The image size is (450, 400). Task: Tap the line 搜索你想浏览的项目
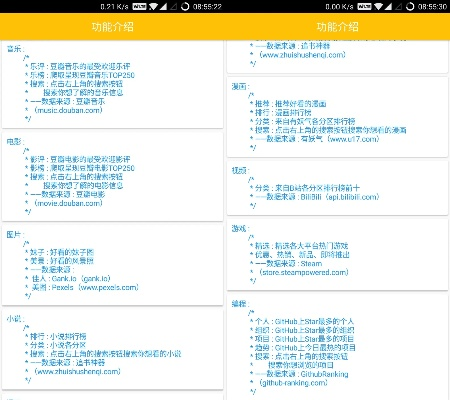point(301,365)
